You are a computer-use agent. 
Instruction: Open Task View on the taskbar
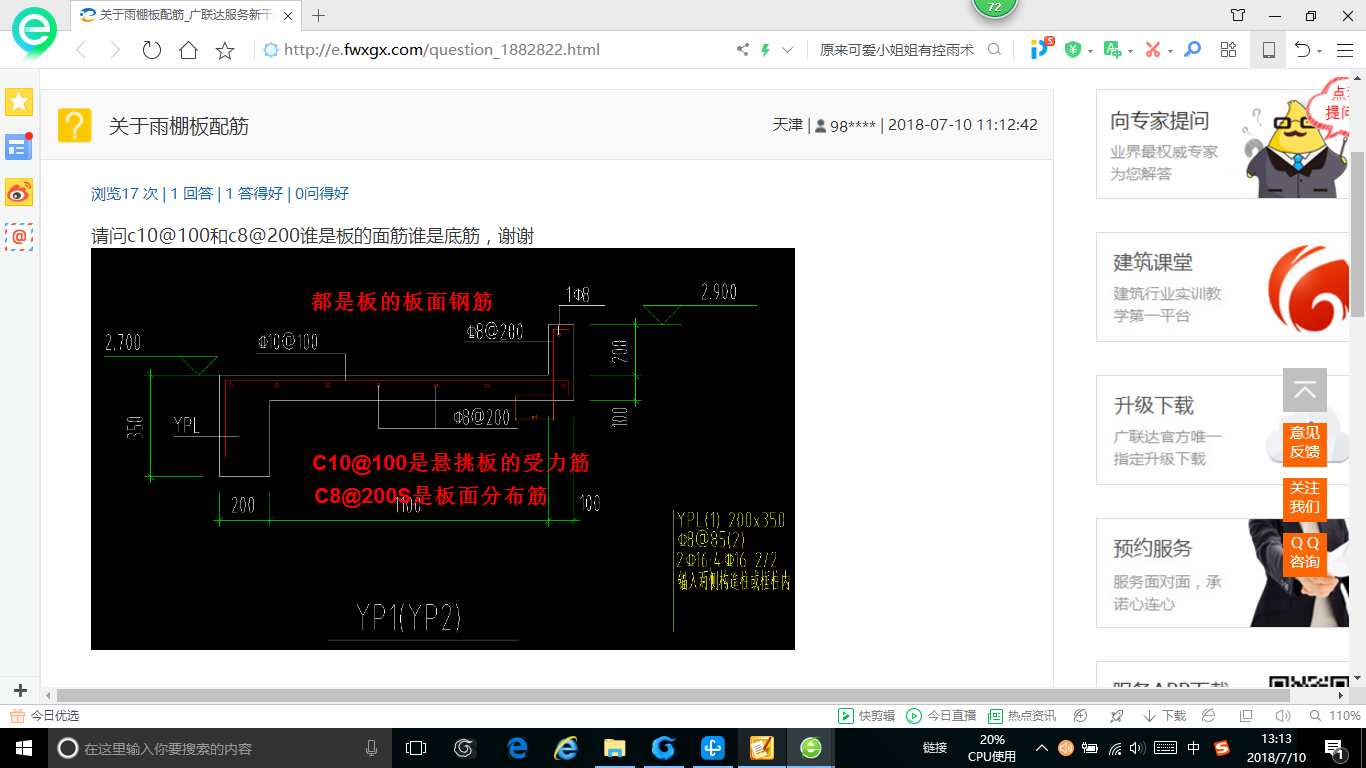point(416,748)
